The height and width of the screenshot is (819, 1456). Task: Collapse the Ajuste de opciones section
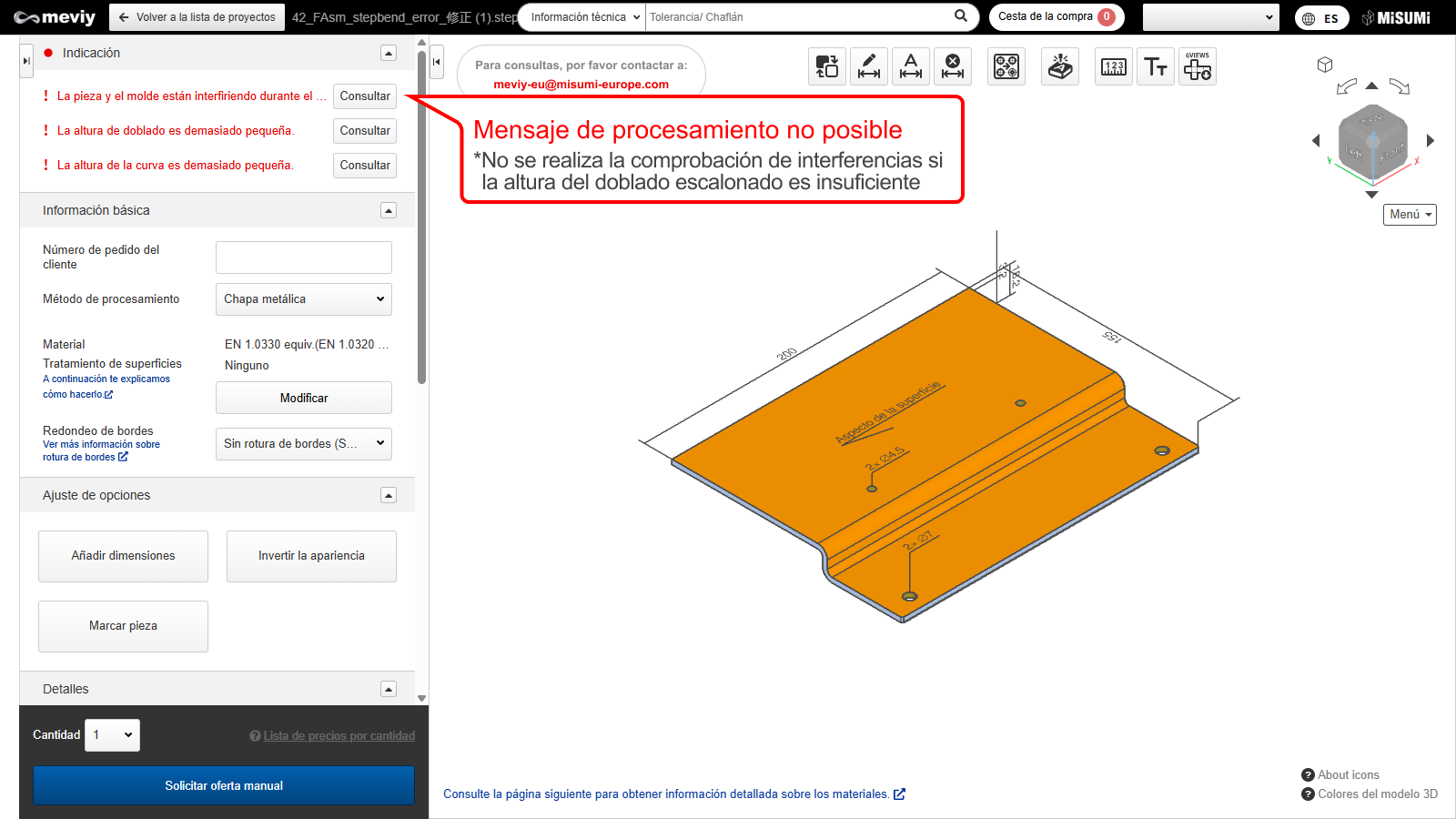pos(389,496)
